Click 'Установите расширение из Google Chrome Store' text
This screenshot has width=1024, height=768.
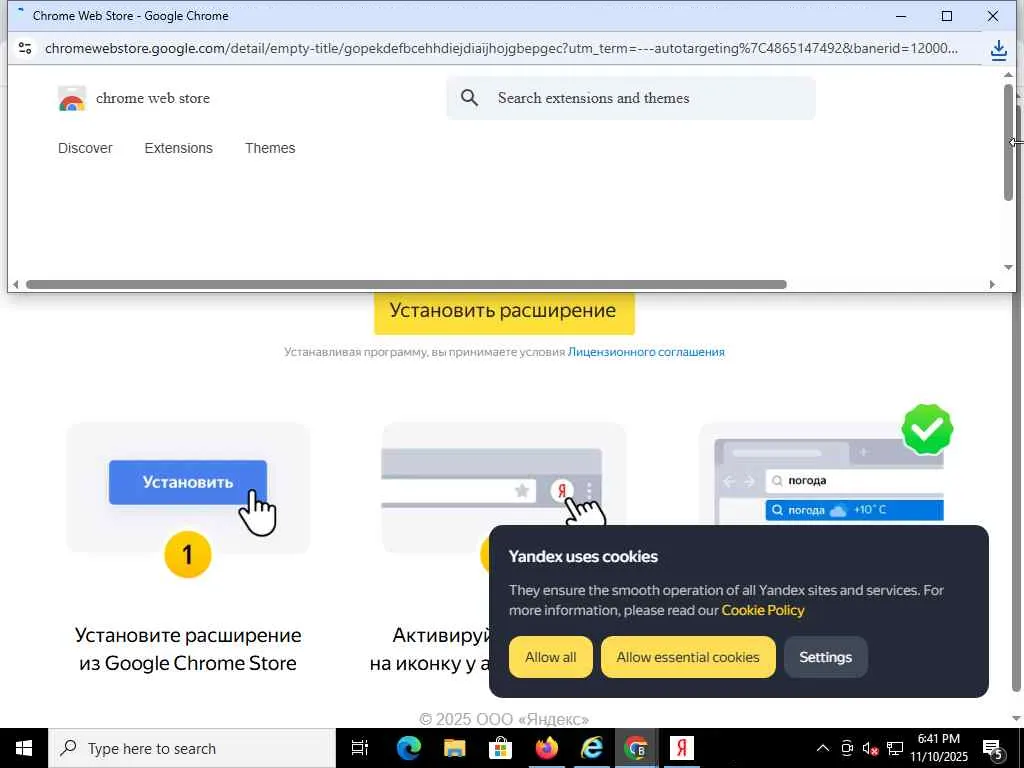(x=187, y=649)
